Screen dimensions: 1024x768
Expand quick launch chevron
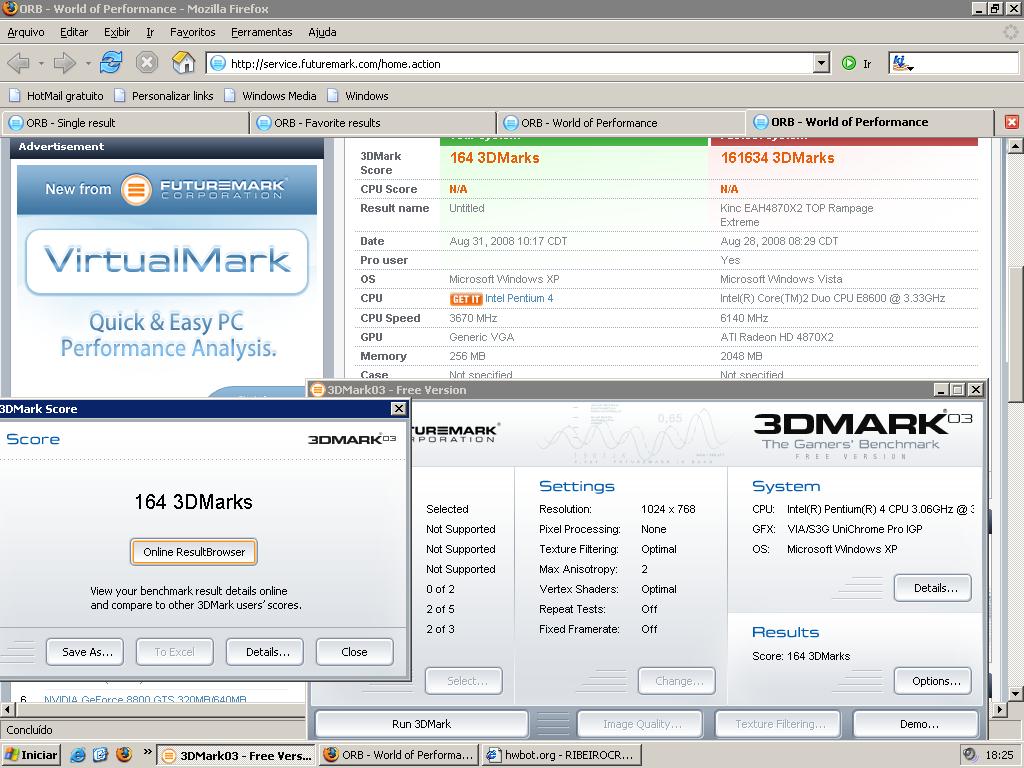coord(147,752)
